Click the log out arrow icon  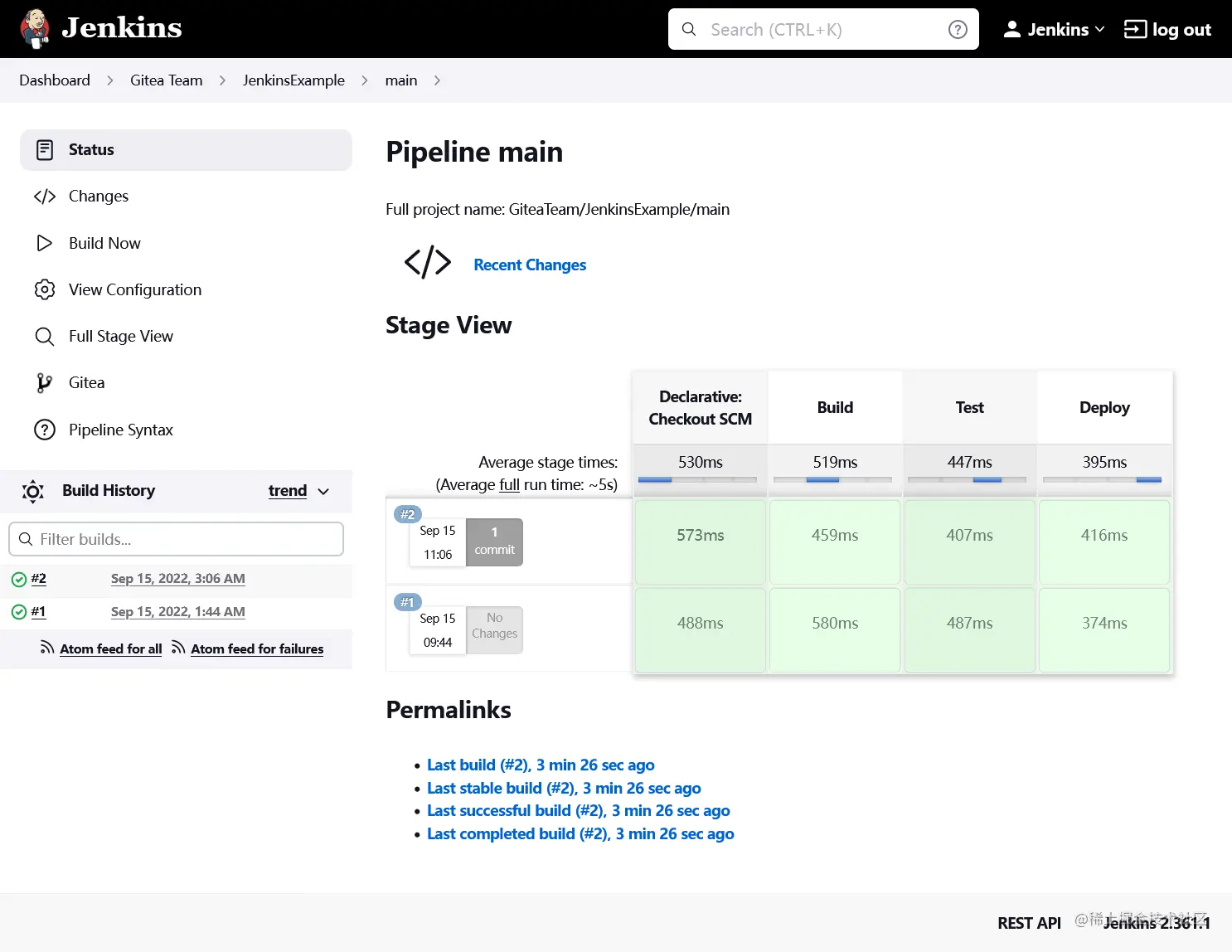tap(1134, 29)
